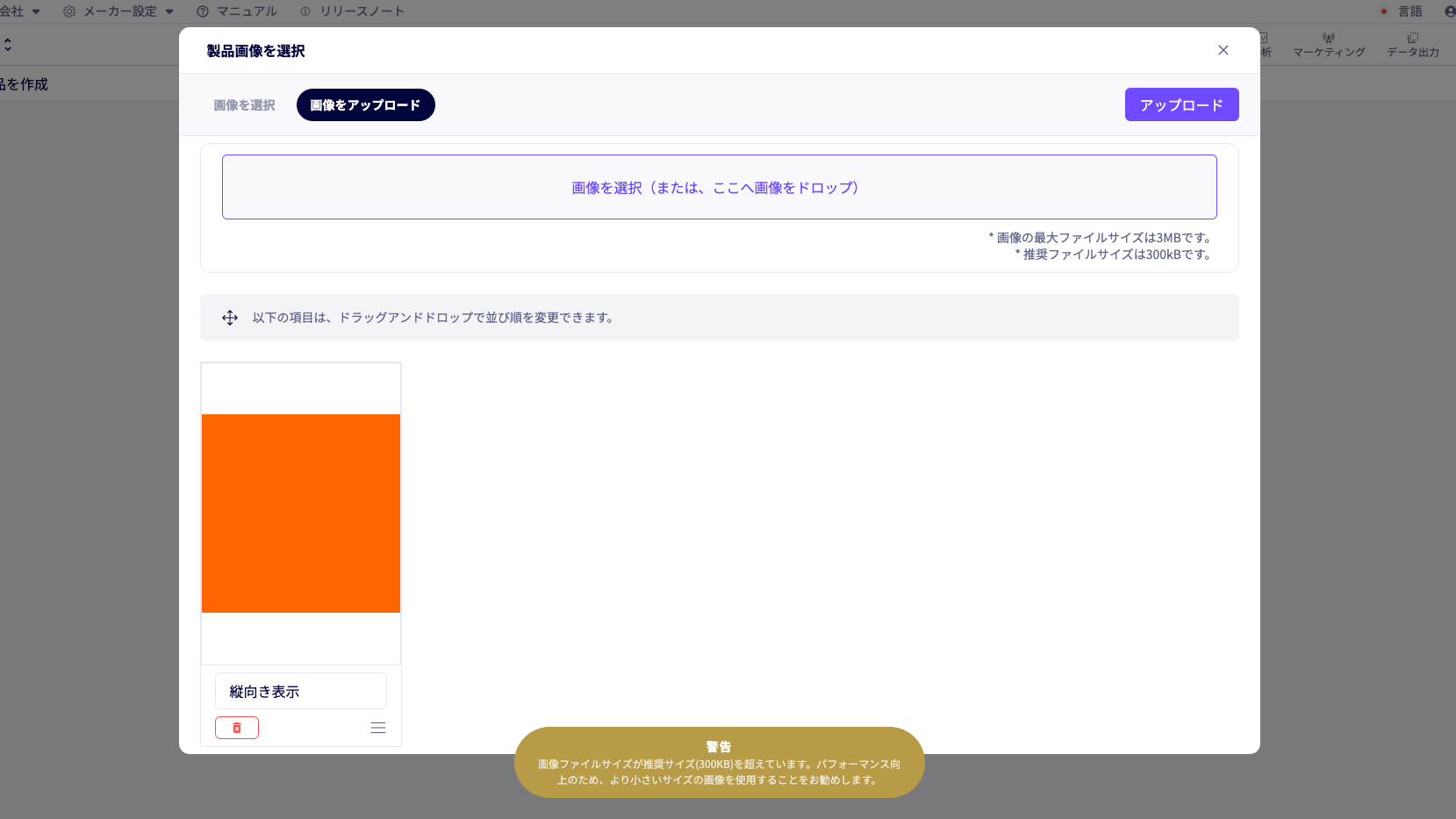This screenshot has width=1456, height=819.
Task: Select the 画像をアップロード tab
Action: click(x=365, y=105)
